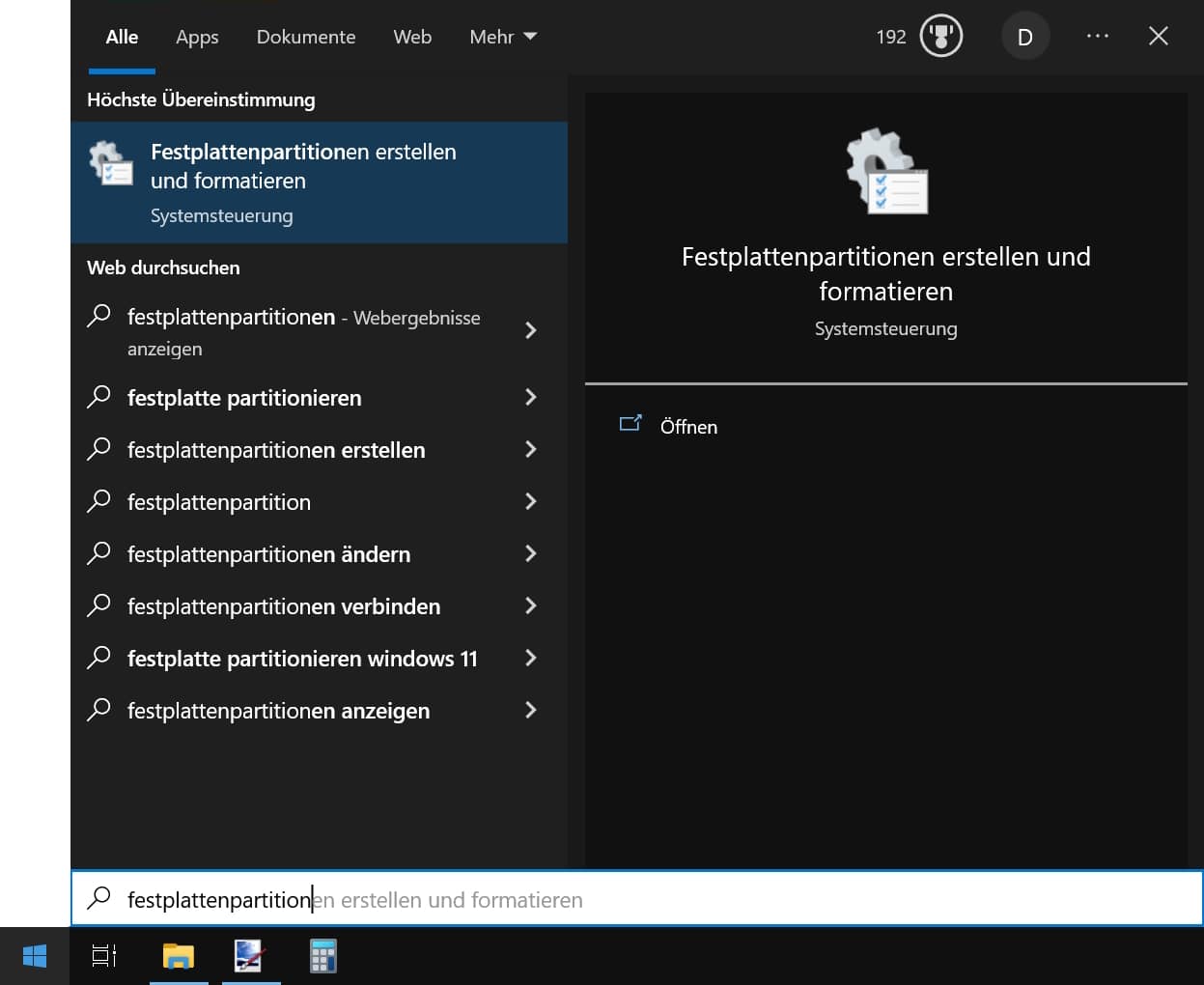Viewport: 1204px width, 985px height.
Task: Click the icon of the top result Festplattenpartitionen erstellen
Action: pyautogui.click(x=111, y=163)
